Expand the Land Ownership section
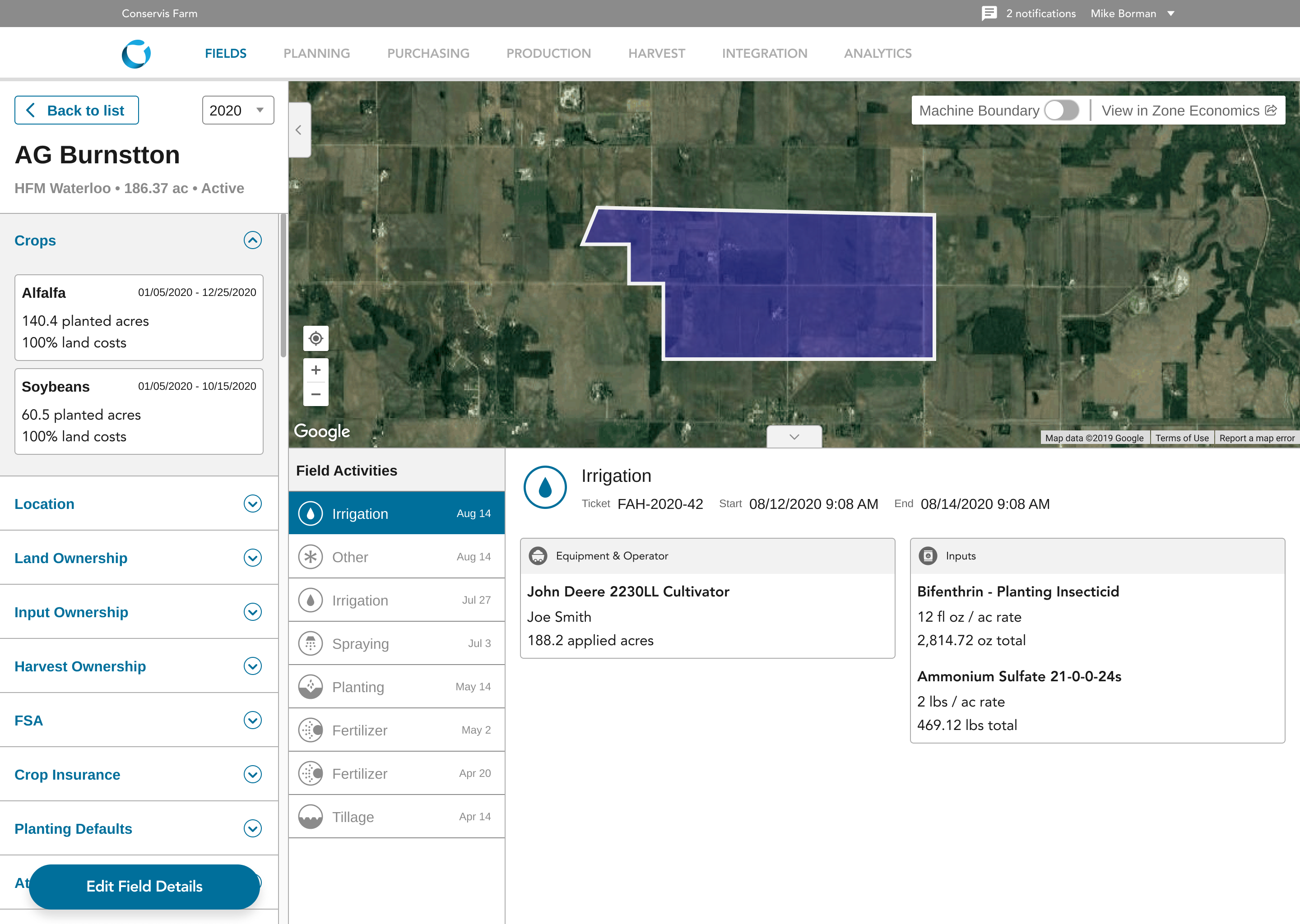This screenshot has height=924, width=1300. pos(253,558)
